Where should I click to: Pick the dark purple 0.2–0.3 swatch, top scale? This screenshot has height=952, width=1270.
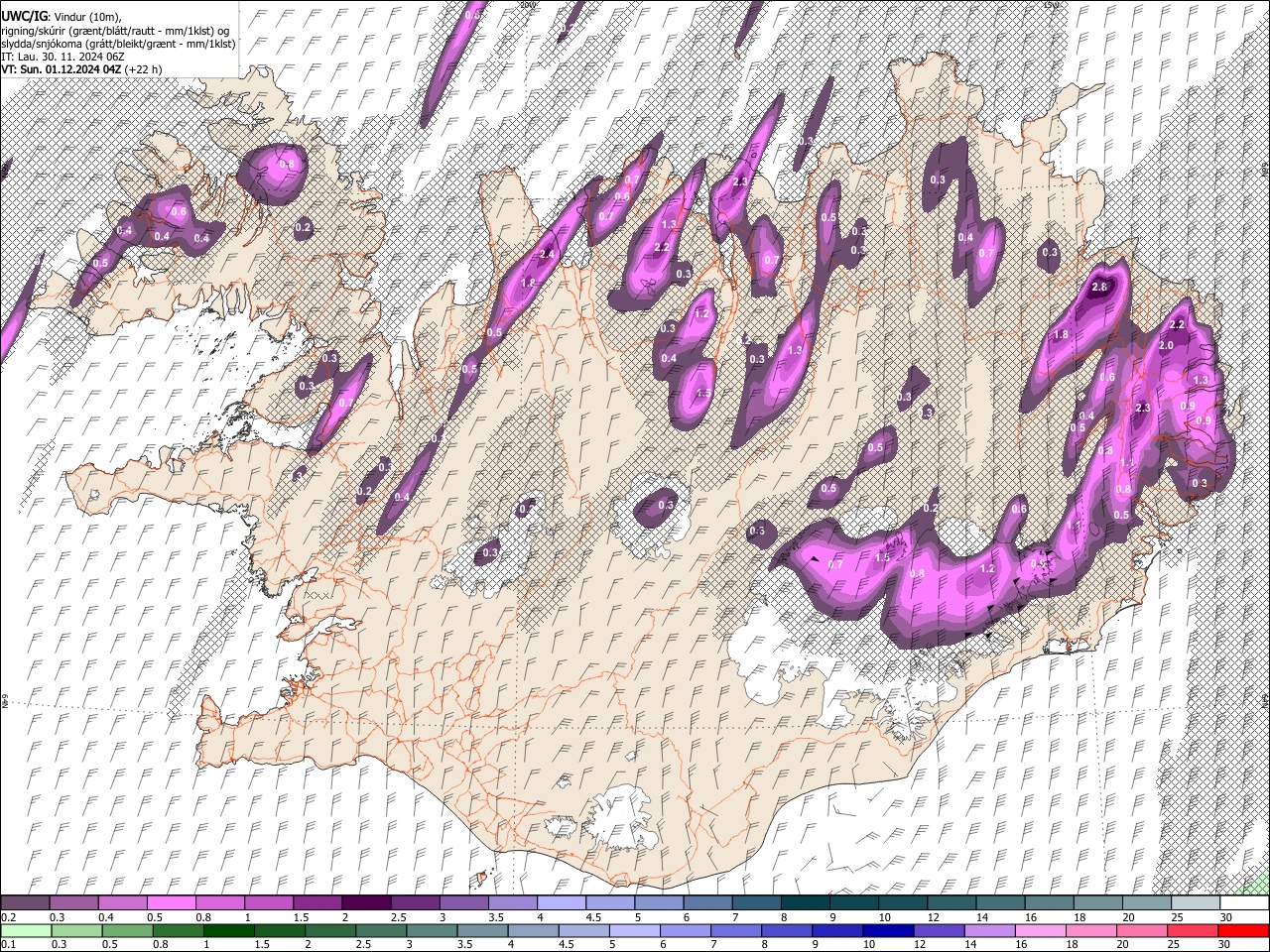(25, 902)
